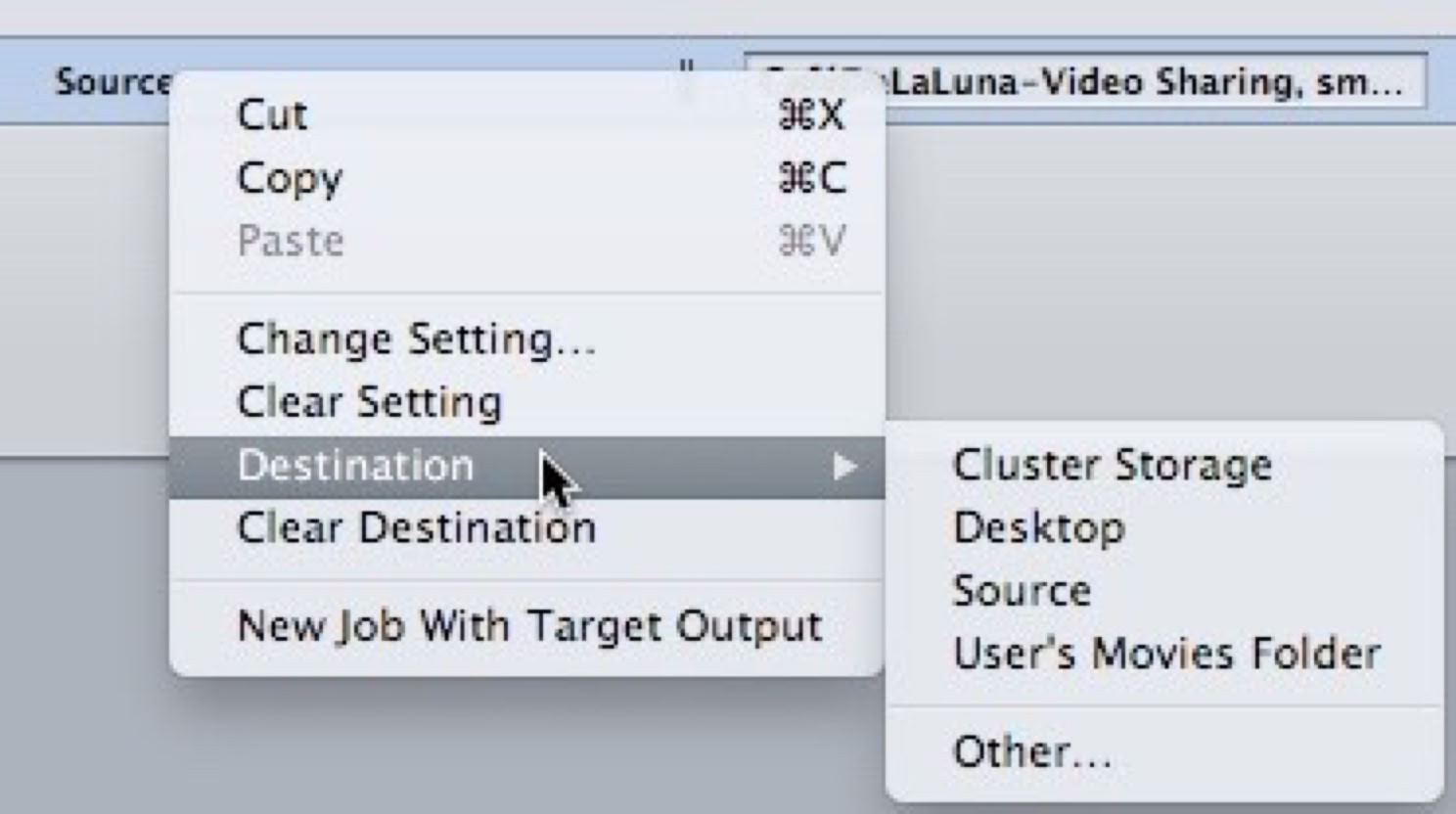Choose Clear Setting from the menu
The width and height of the screenshot is (1456, 814).
(x=369, y=402)
